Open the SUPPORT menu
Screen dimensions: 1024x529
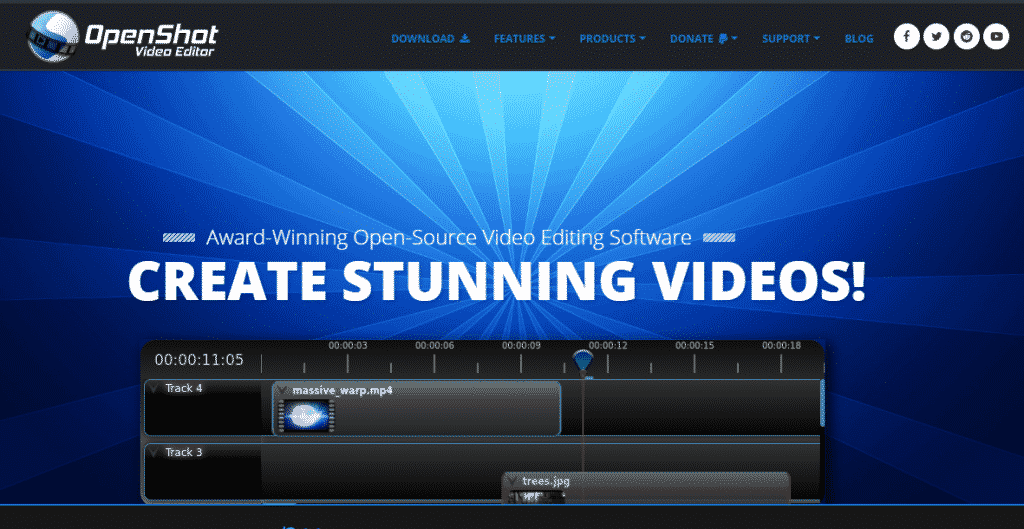pyautogui.click(x=791, y=39)
